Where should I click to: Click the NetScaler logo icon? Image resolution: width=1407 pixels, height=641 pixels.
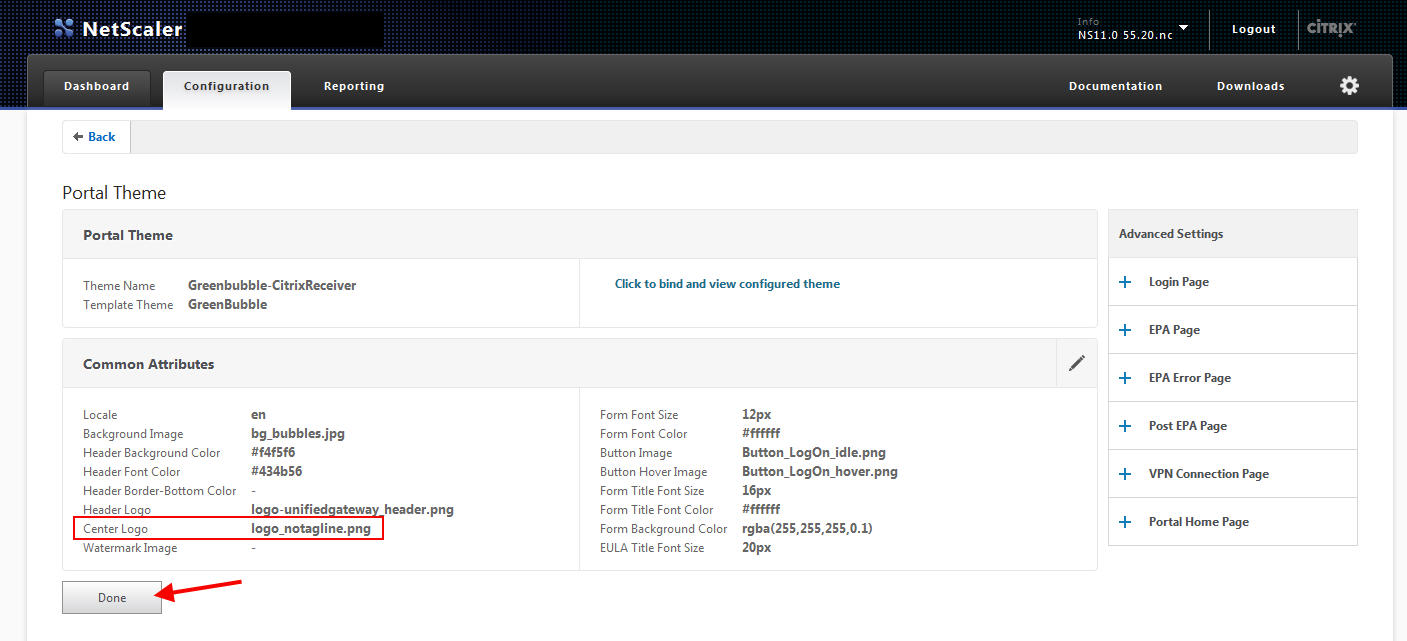click(x=64, y=28)
